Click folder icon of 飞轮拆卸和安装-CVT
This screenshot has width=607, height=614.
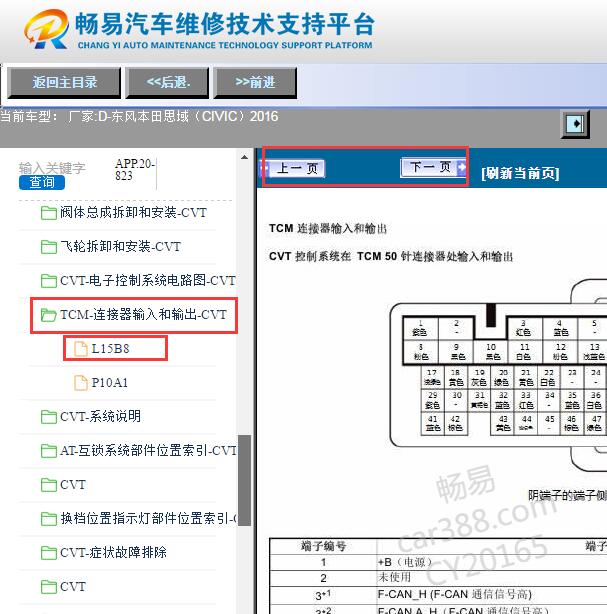pyautogui.click(x=49, y=247)
